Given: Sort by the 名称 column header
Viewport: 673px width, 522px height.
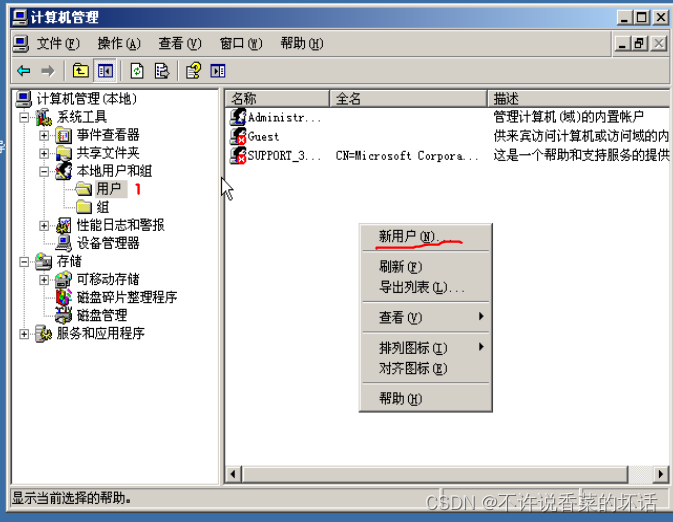Looking at the screenshot, I should point(277,98).
